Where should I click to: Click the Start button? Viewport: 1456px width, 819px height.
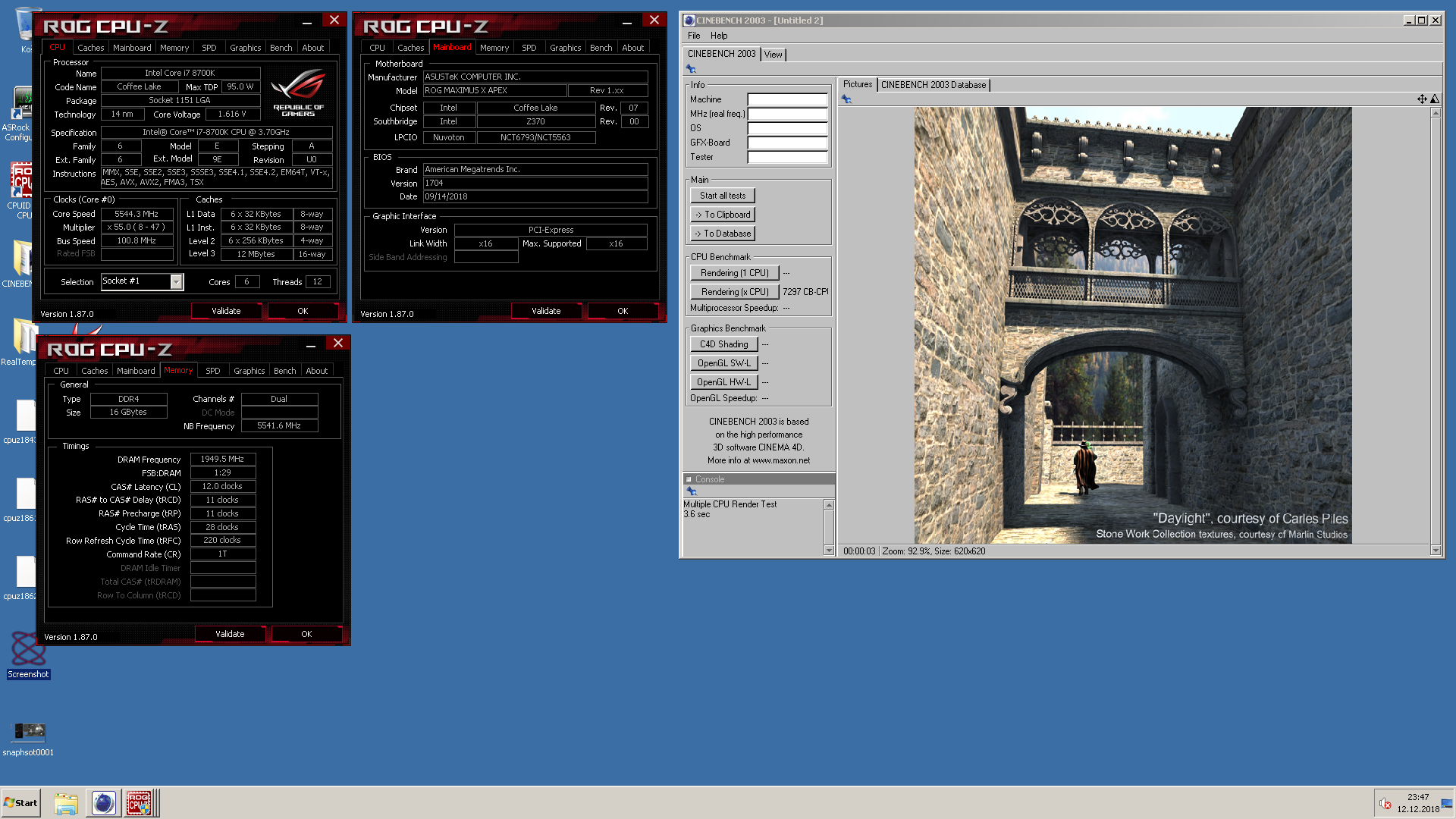point(20,803)
